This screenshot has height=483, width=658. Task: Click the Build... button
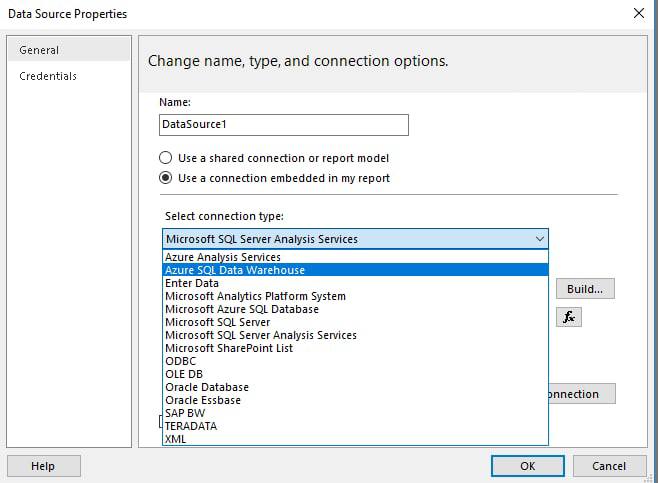tap(585, 289)
